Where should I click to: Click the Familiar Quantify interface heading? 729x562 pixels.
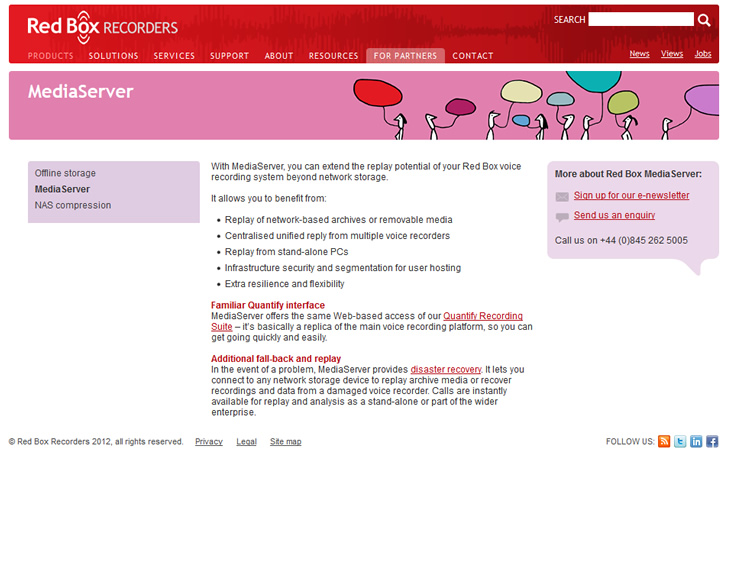tap(268, 305)
